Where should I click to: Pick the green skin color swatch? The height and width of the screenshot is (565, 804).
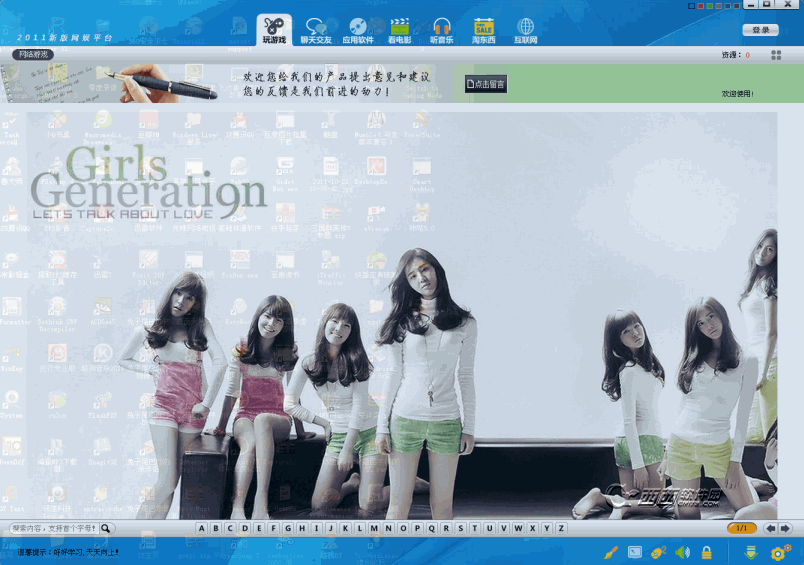(709, 6)
